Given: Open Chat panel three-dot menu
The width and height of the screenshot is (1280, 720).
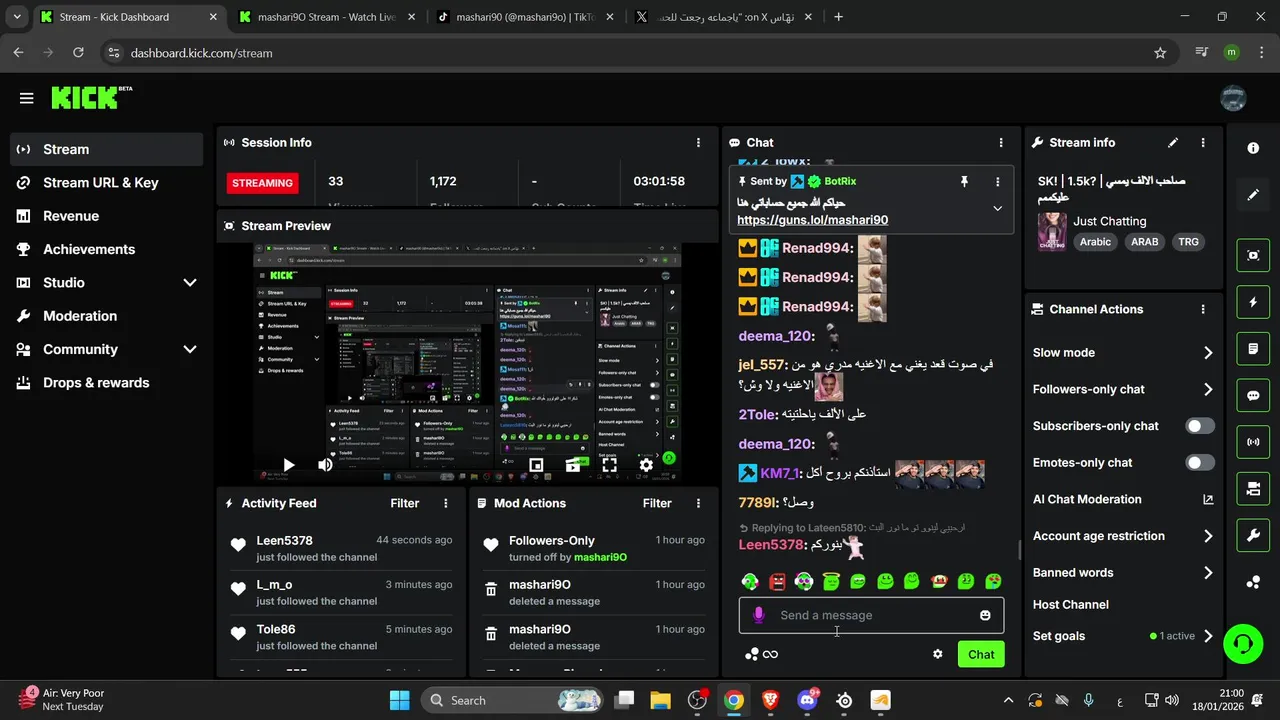Looking at the screenshot, I should [x=1001, y=143].
